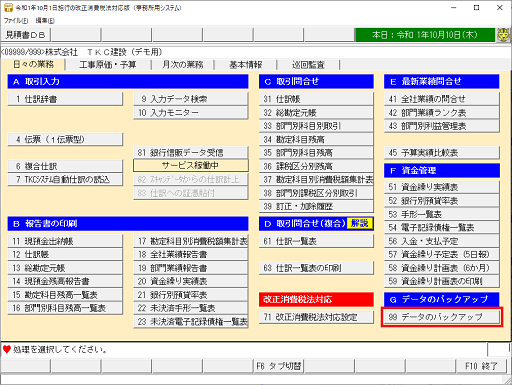The height and width of the screenshot is (385, 512).
Task: Click the entry field right of the status message
Action: coord(498,349)
